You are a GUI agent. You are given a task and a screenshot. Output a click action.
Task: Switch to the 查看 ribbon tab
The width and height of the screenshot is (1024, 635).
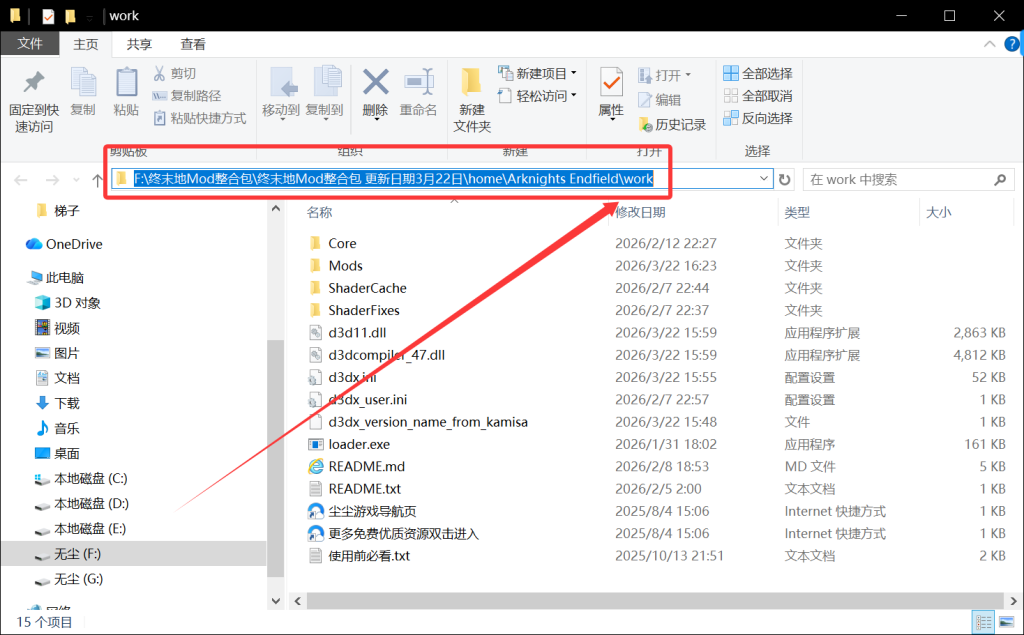[193, 44]
